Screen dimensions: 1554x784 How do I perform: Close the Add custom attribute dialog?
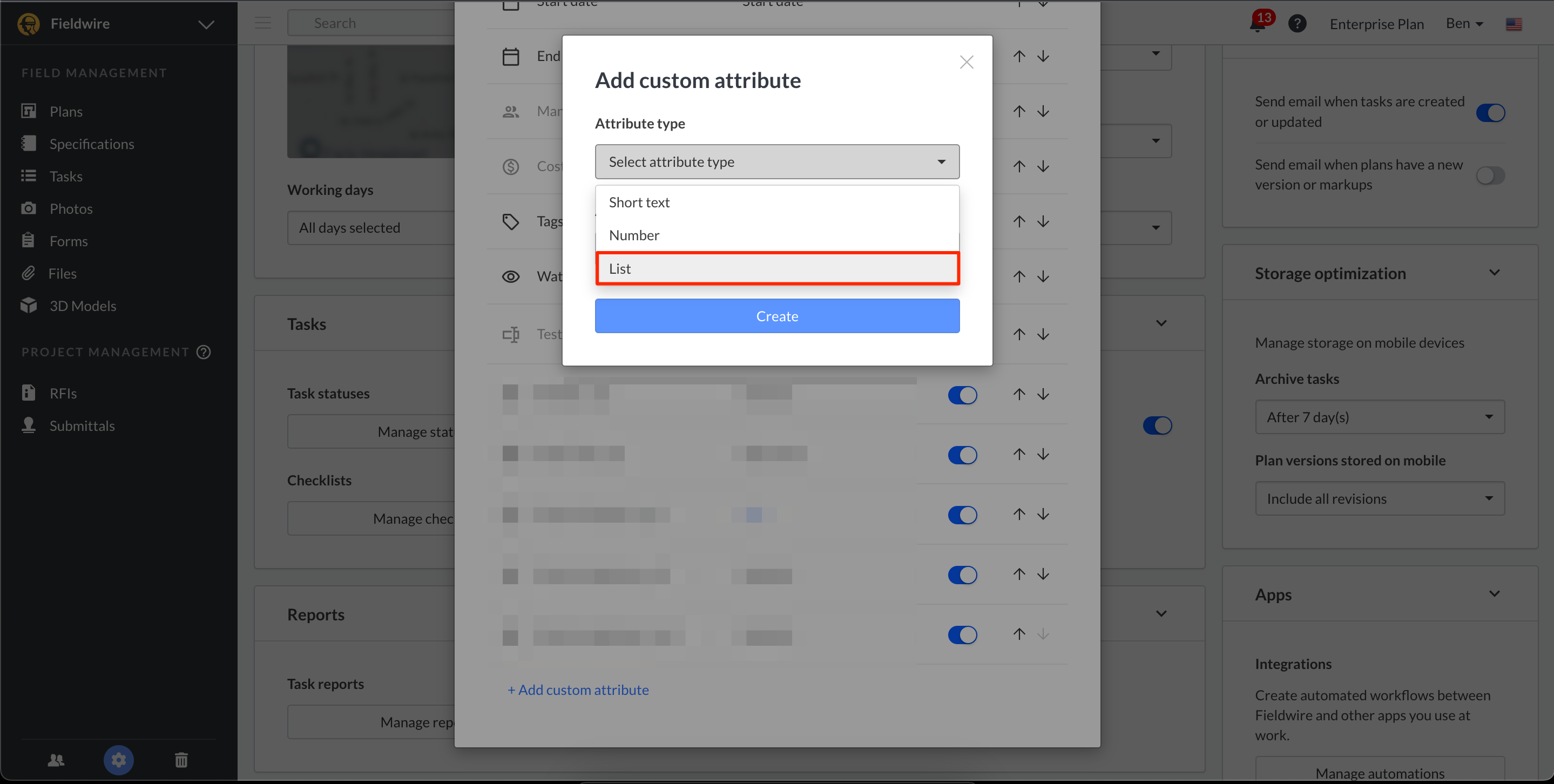coord(966,62)
